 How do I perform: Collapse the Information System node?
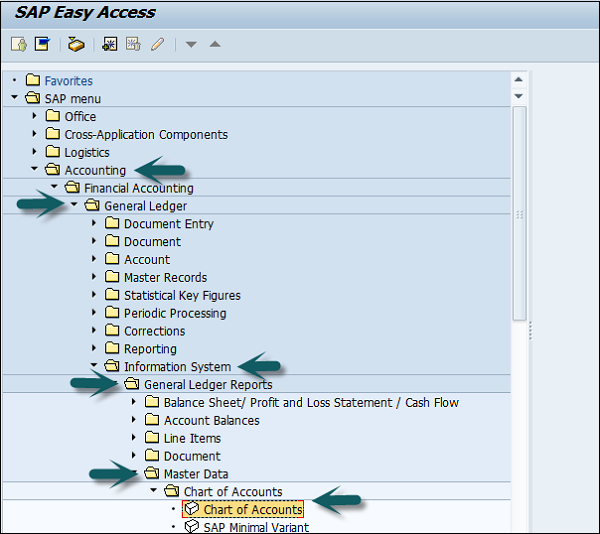click(x=94, y=365)
